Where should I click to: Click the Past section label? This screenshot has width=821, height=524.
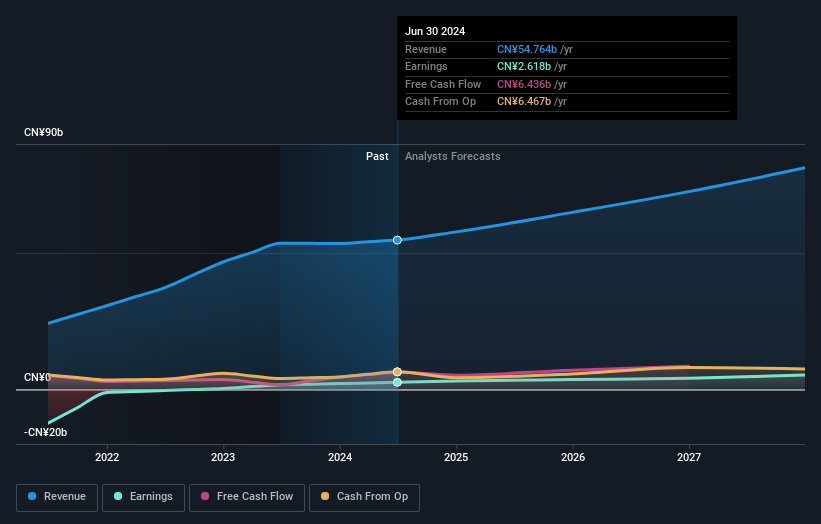click(x=377, y=157)
